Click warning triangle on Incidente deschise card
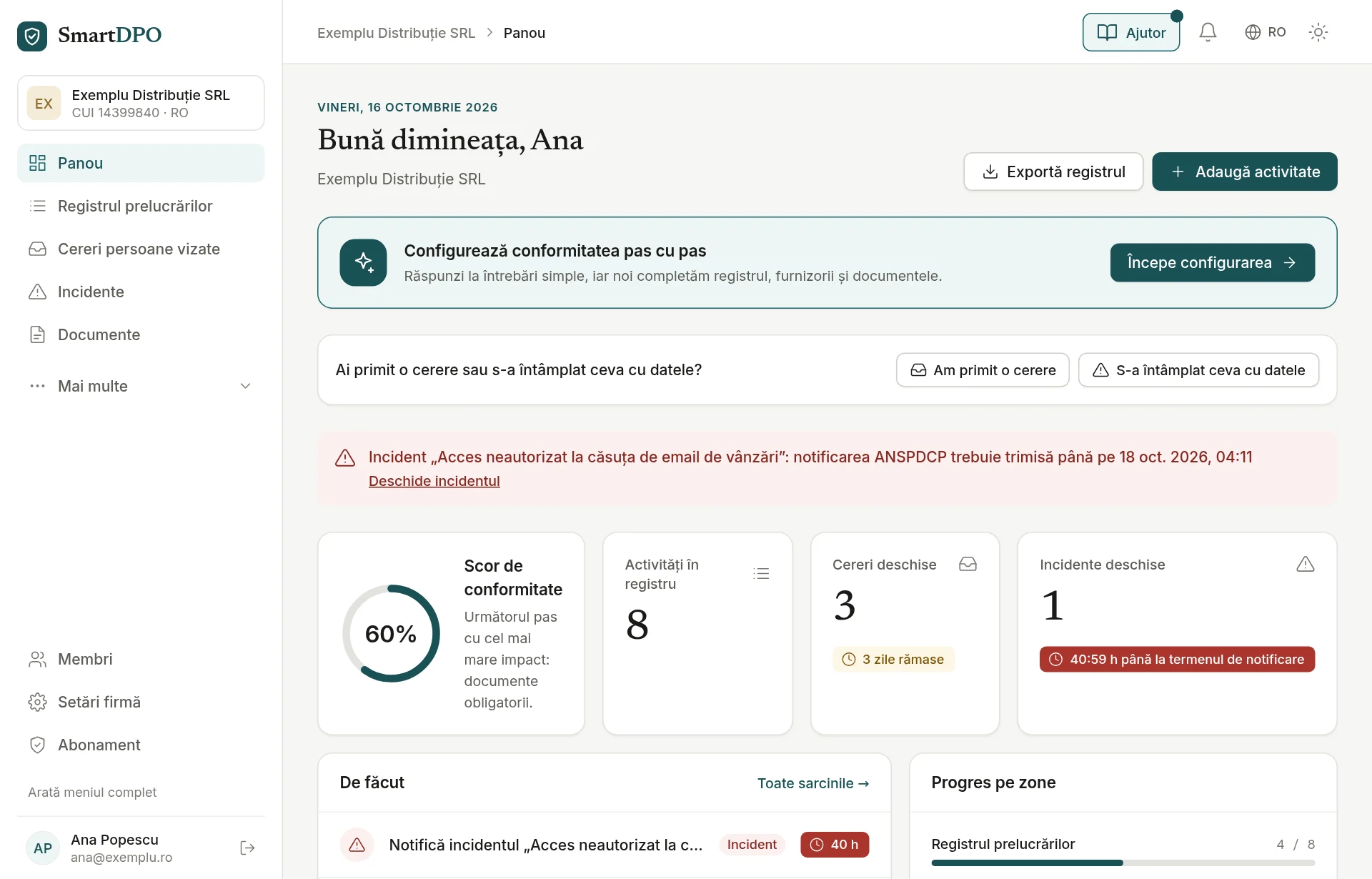The height and width of the screenshot is (879, 1372). click(1306, 565)
